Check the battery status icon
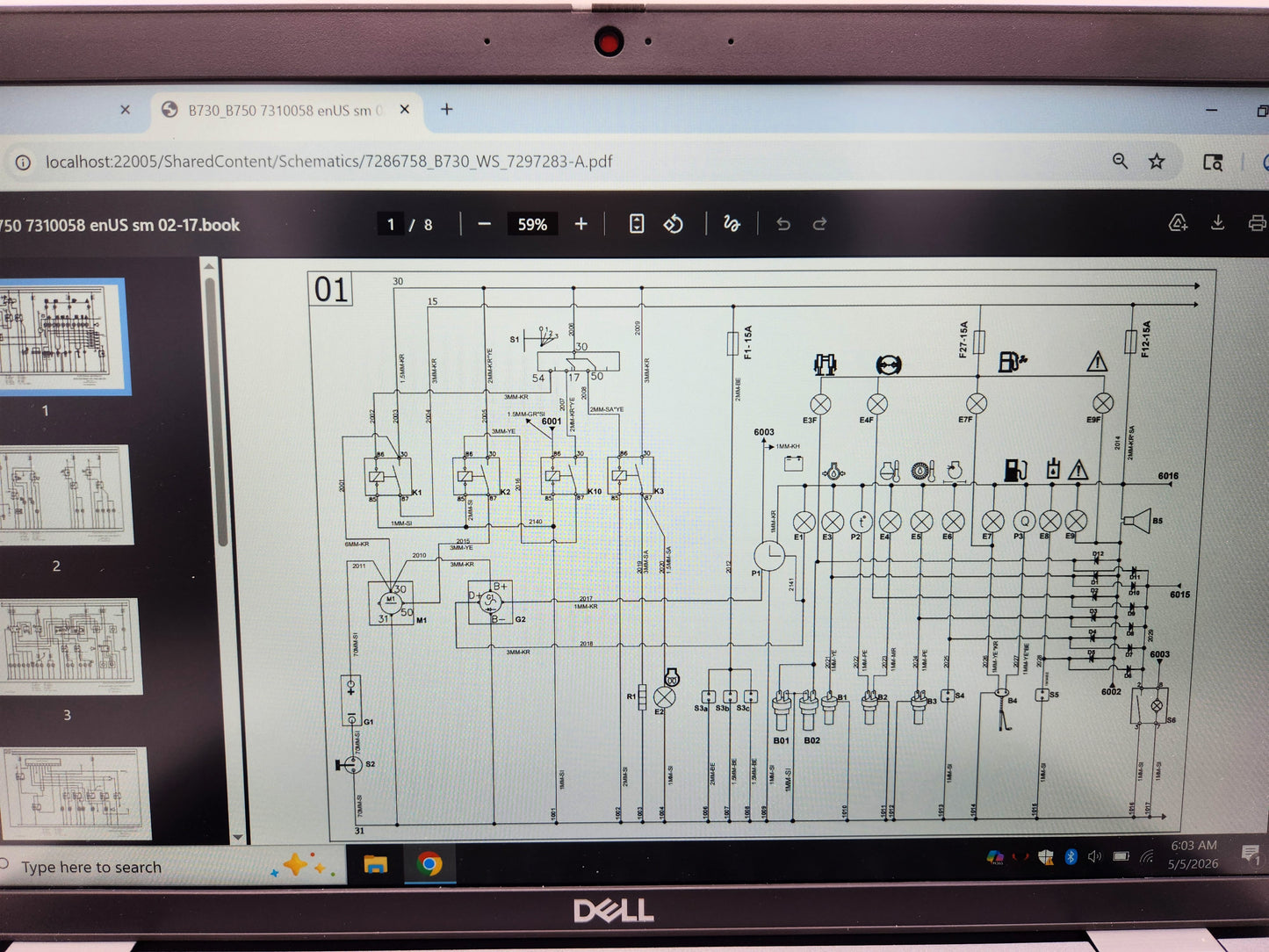Viewport: 1269px width, 952px height. pyautogui.click(x=1121, y=856)
